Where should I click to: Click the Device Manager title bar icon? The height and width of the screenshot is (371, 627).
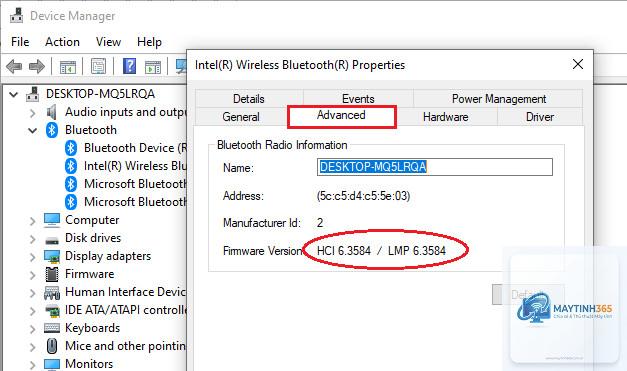pyautogui.click(x=16, y=15)
